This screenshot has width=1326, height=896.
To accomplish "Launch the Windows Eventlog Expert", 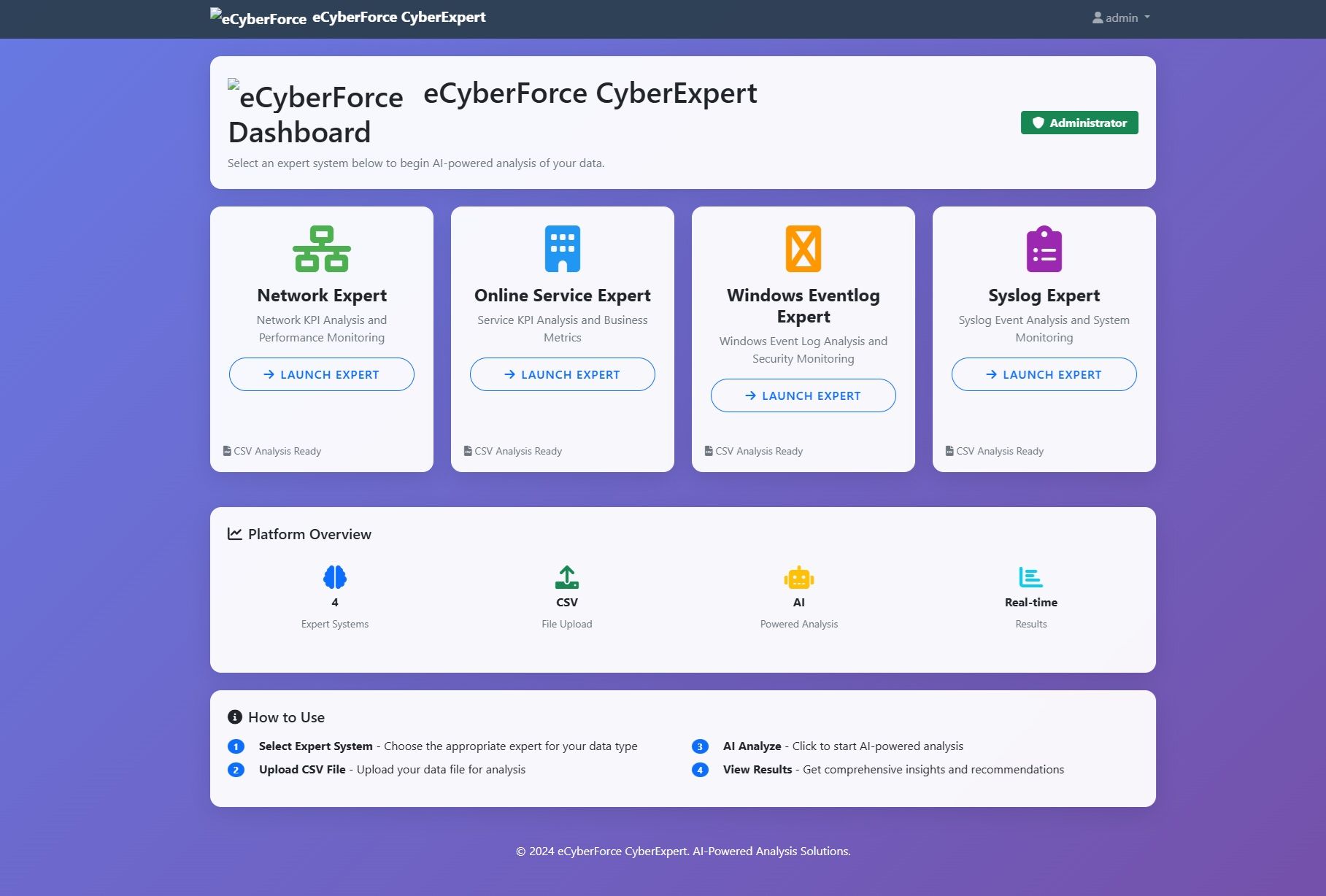I will tap(803, 395).
